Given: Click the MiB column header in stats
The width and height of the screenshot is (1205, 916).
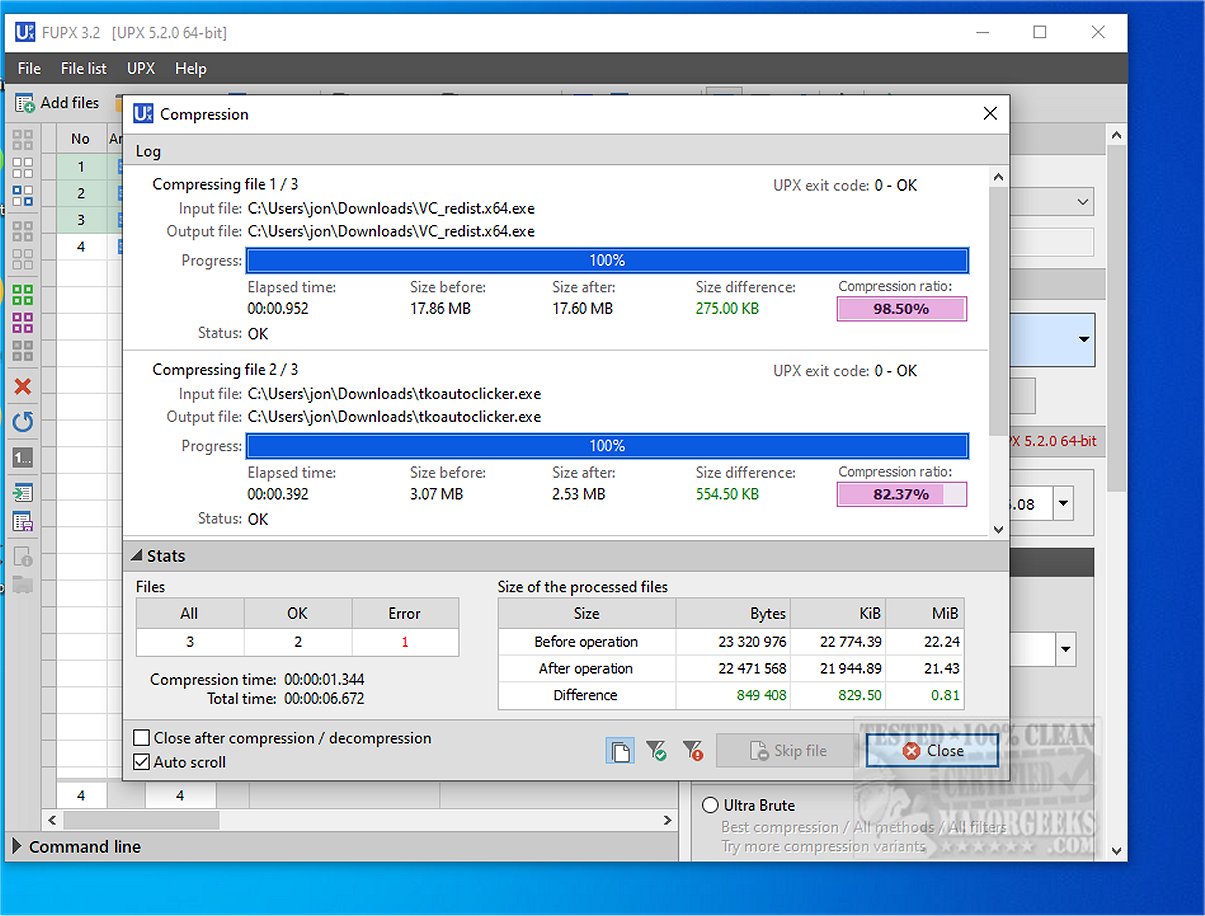Looking at the screenshot, I should pyautogui.click(x=925, y=614).
